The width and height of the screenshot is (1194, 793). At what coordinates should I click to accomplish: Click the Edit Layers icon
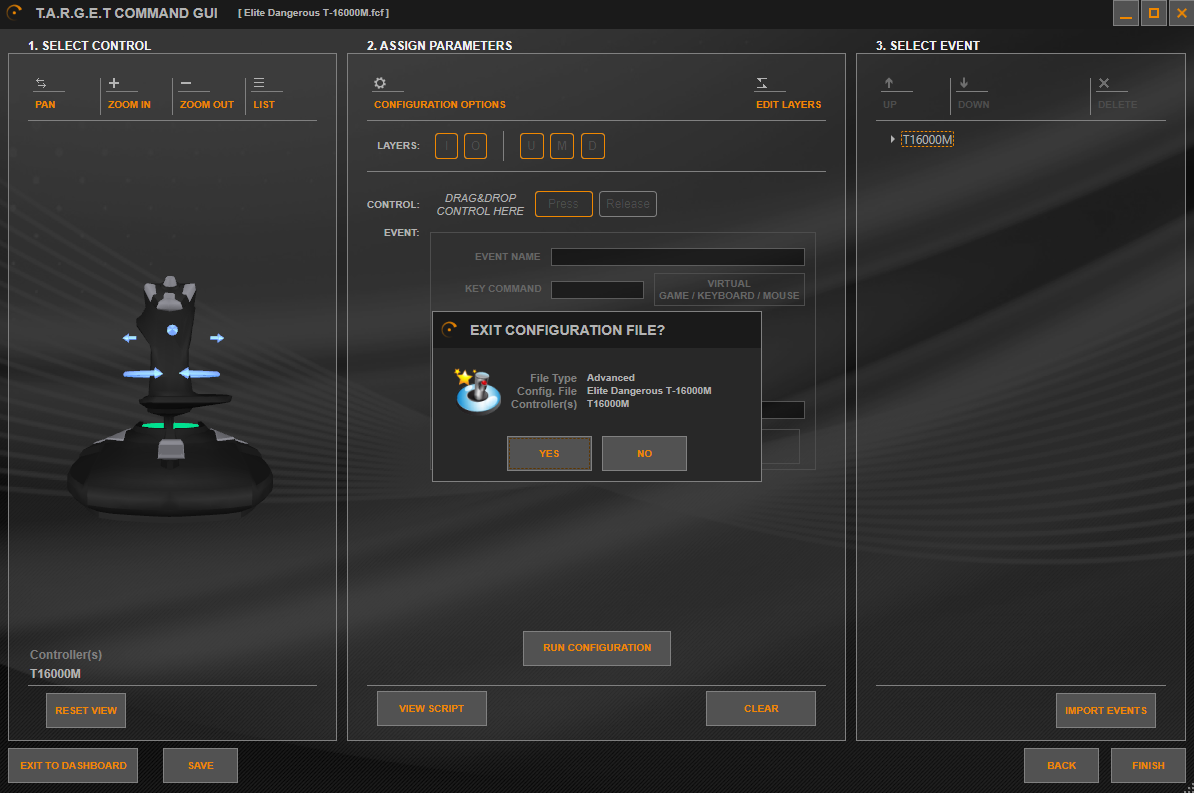[x=761, y=83]
